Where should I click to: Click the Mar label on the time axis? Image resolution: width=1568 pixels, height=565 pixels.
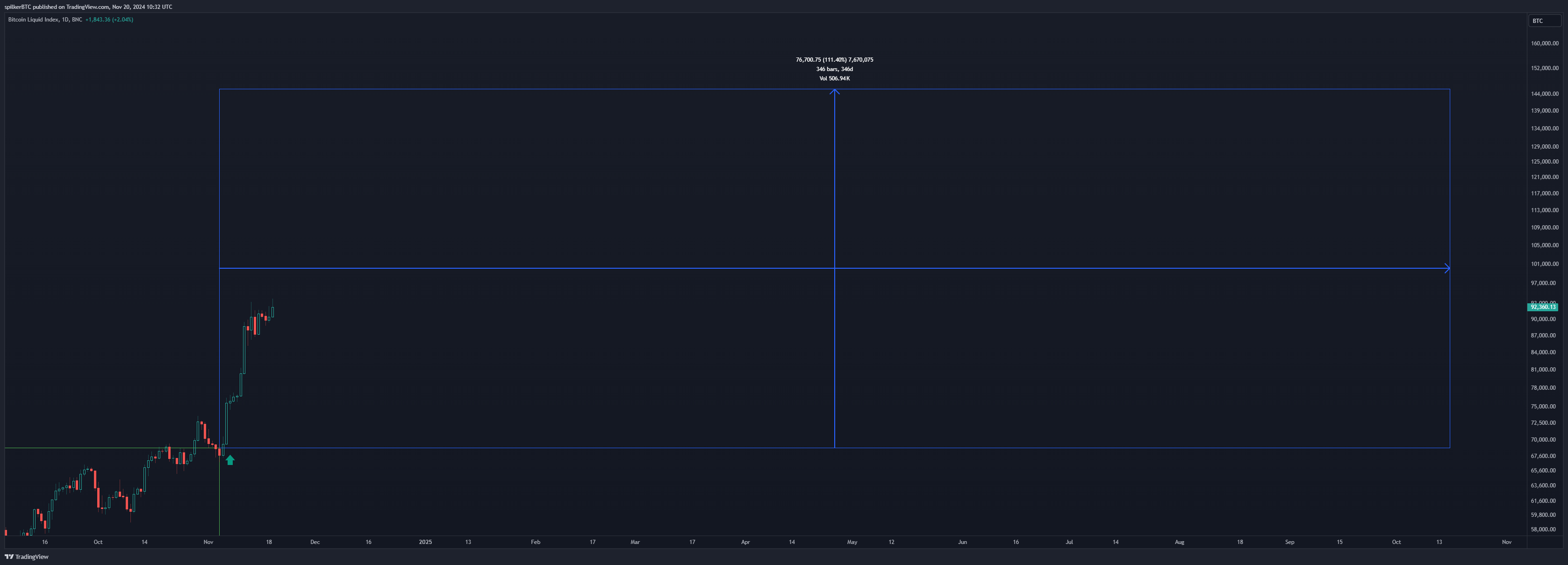pos(635,542)
